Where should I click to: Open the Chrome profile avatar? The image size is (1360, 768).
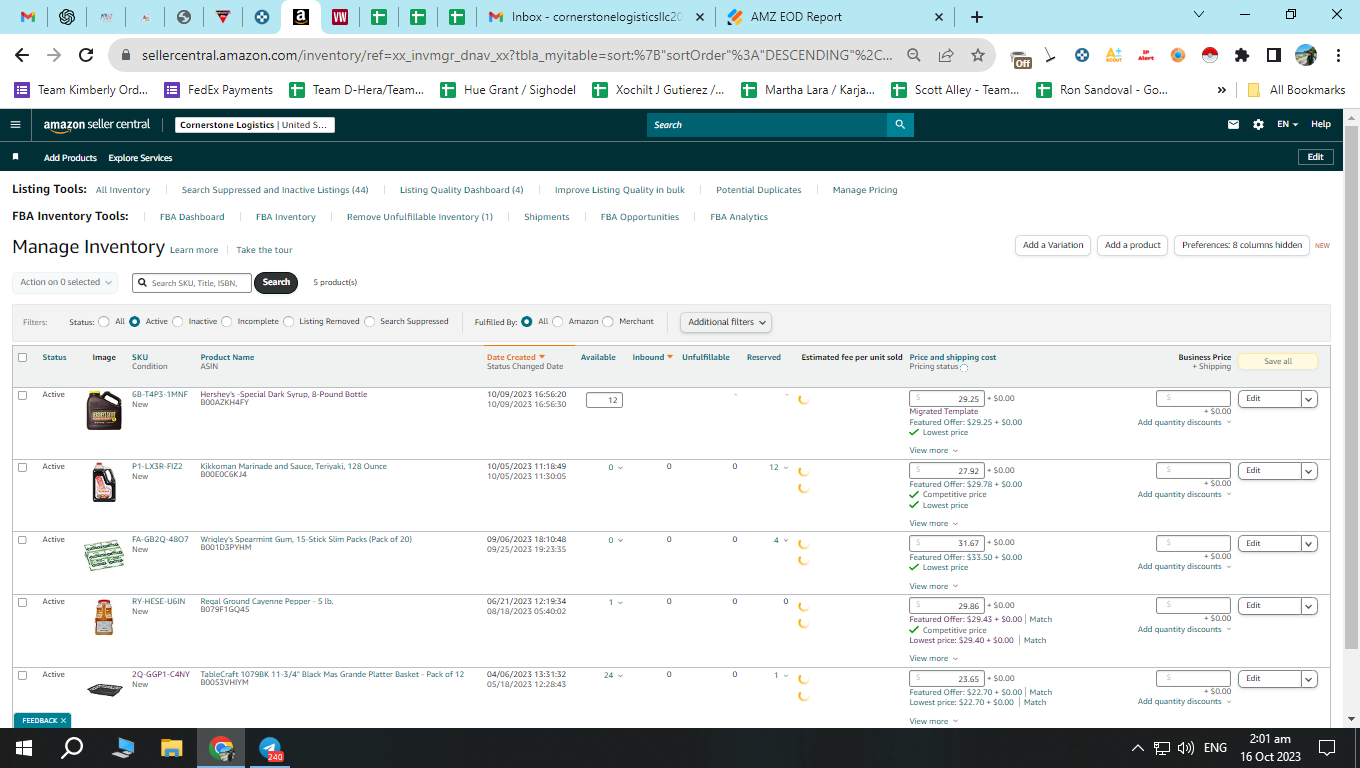pos(1306,55)
